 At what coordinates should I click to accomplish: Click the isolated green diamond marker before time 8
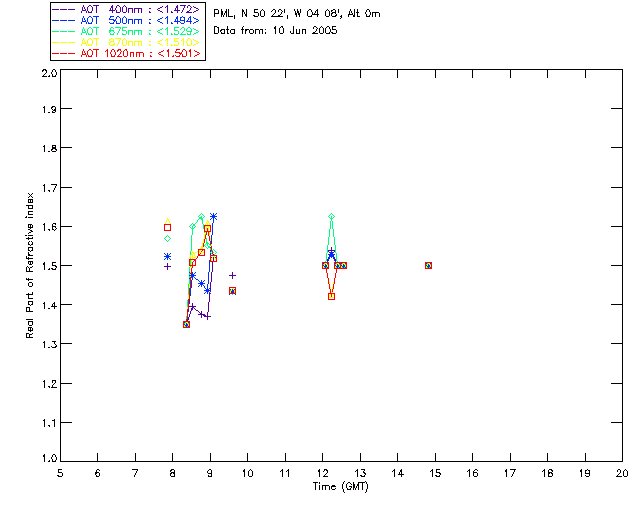point(167,238)
